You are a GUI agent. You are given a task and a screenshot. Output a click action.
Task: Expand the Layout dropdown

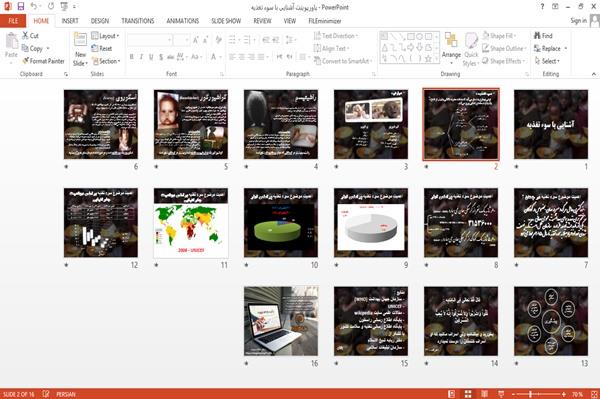pos(105,36)
